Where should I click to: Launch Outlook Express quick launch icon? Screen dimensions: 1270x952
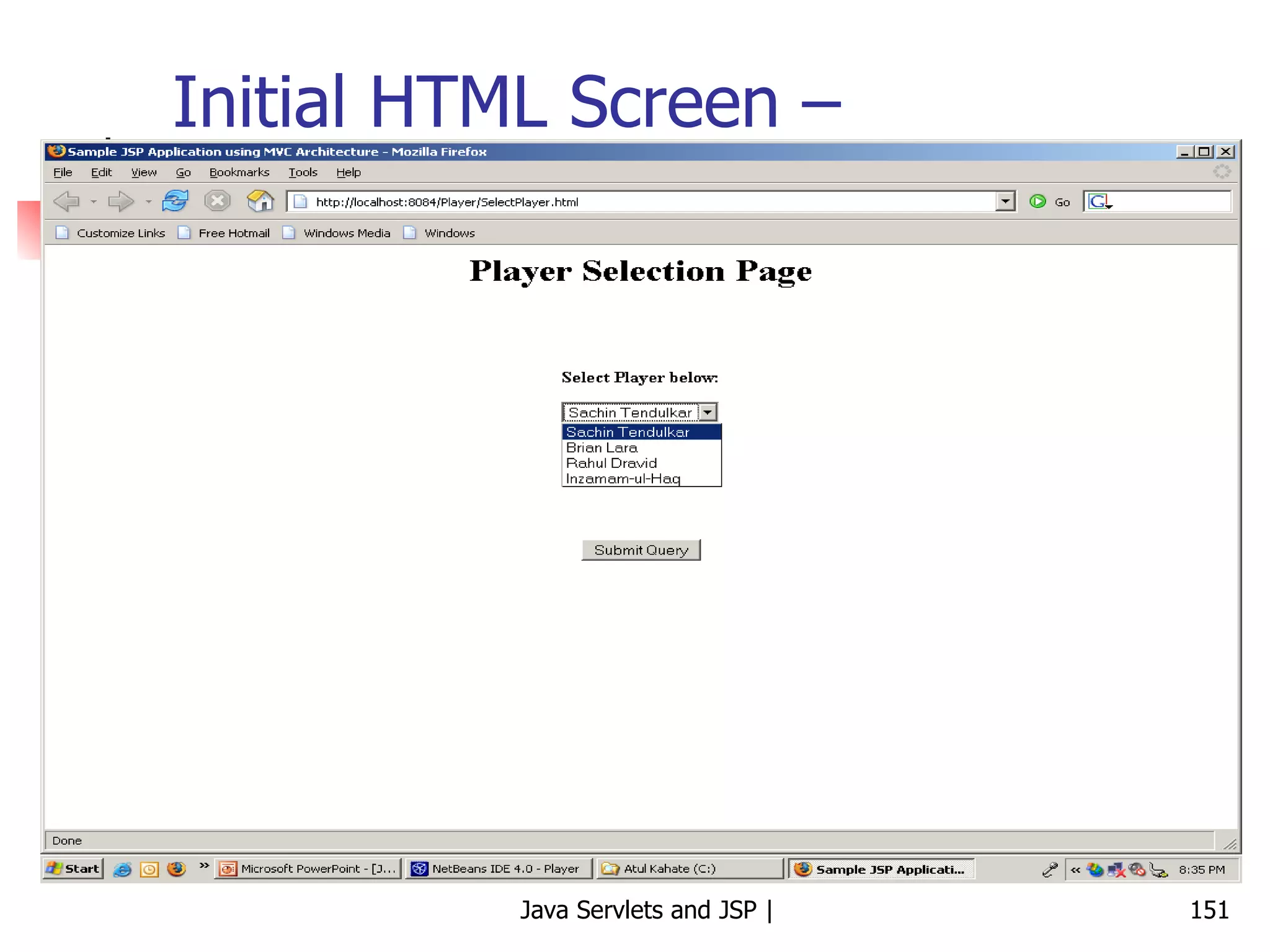point(149,870)
